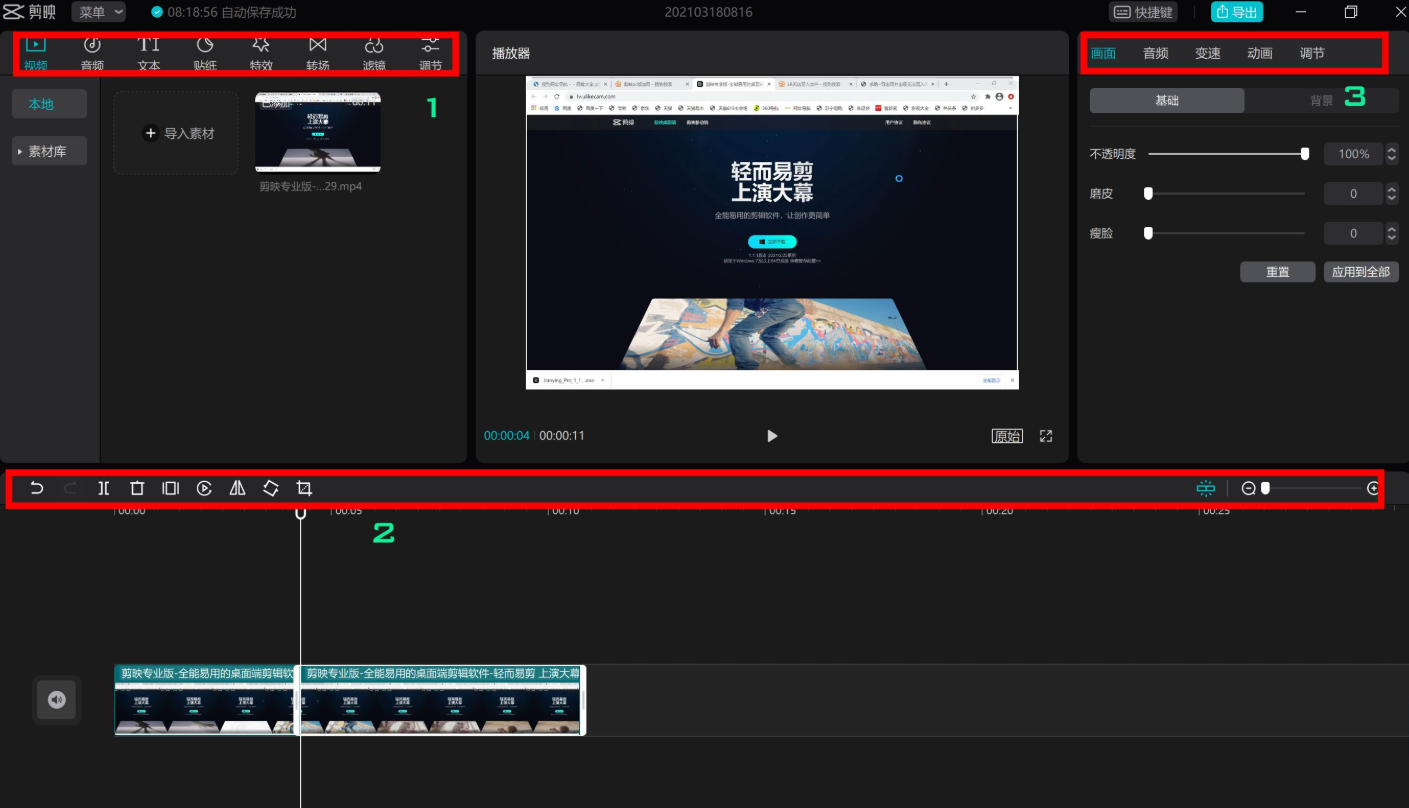Image resolution: width=1409 pixels, height=808 pixels.
Task: Open the 转场 transitions panel
Action: [317, 53]
